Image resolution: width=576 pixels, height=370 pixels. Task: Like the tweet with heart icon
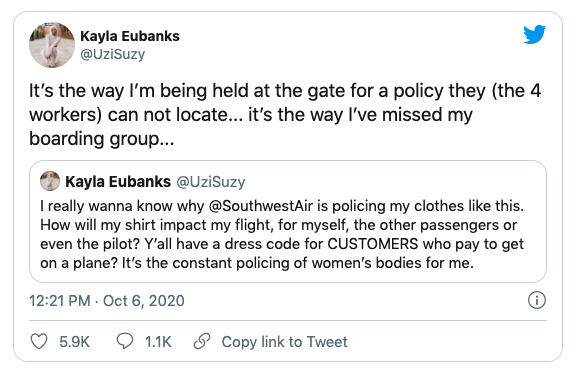39,341
